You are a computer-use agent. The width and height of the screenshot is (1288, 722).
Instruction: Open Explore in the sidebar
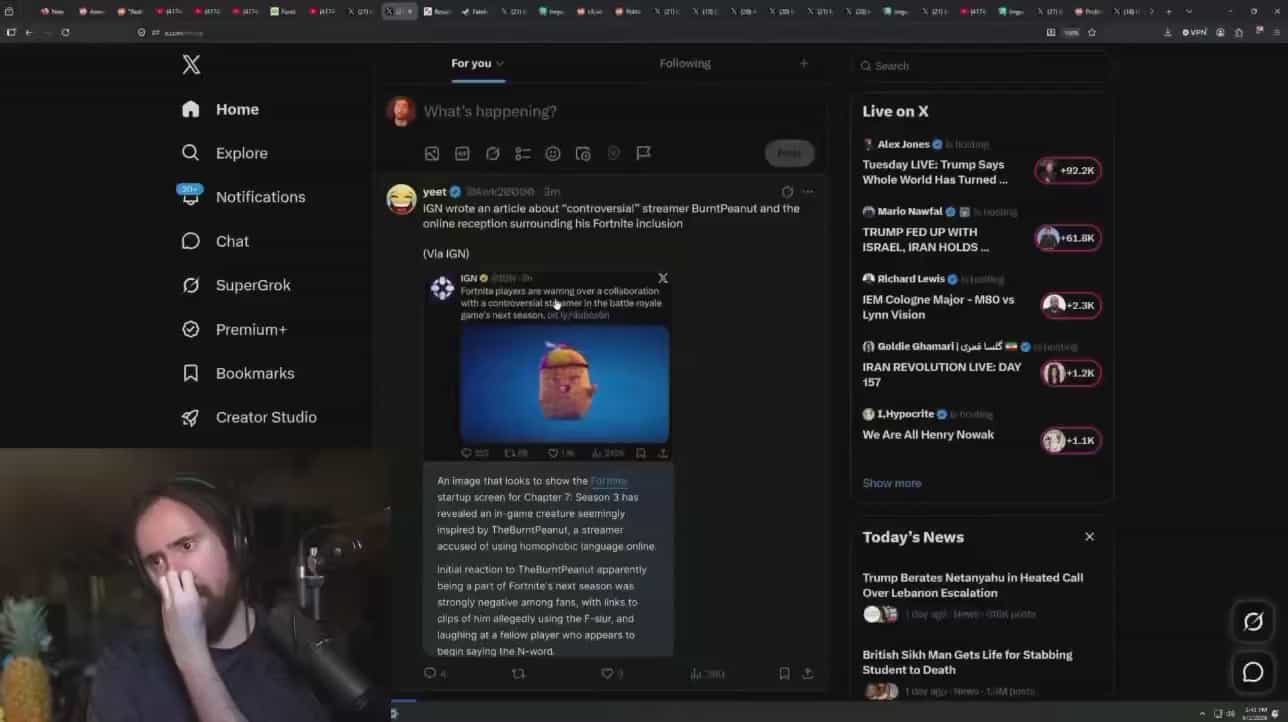224,153
